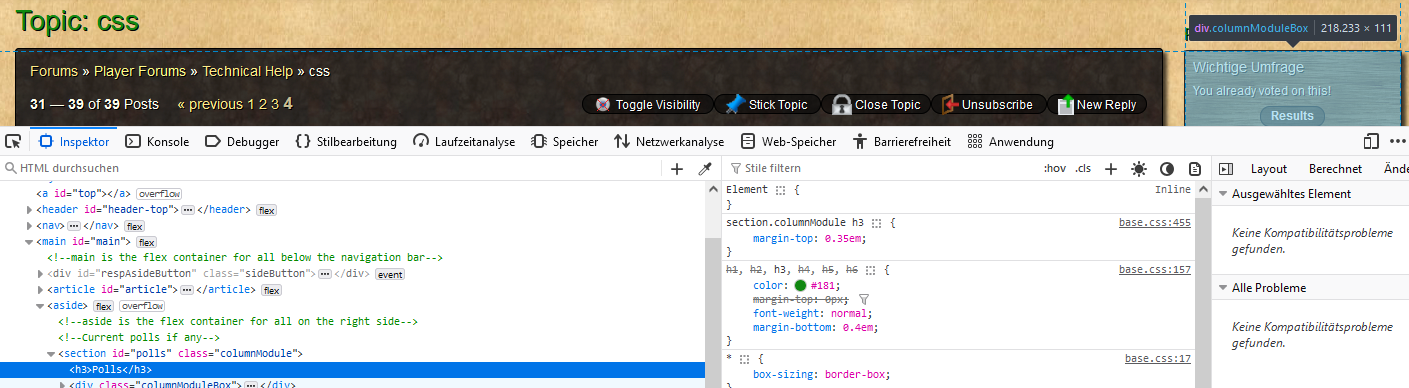Click the Close Topic button
The image size is (1409, 388).
click(x=876, y=105)
